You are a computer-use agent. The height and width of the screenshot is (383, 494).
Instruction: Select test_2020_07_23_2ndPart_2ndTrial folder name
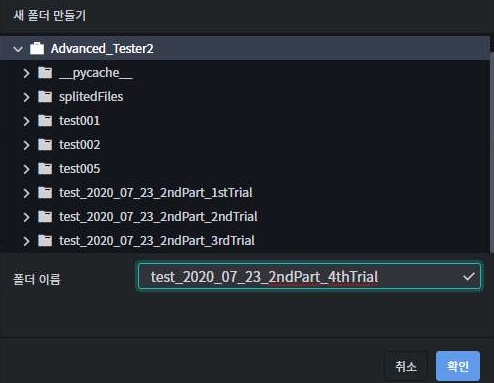[158, 217]
